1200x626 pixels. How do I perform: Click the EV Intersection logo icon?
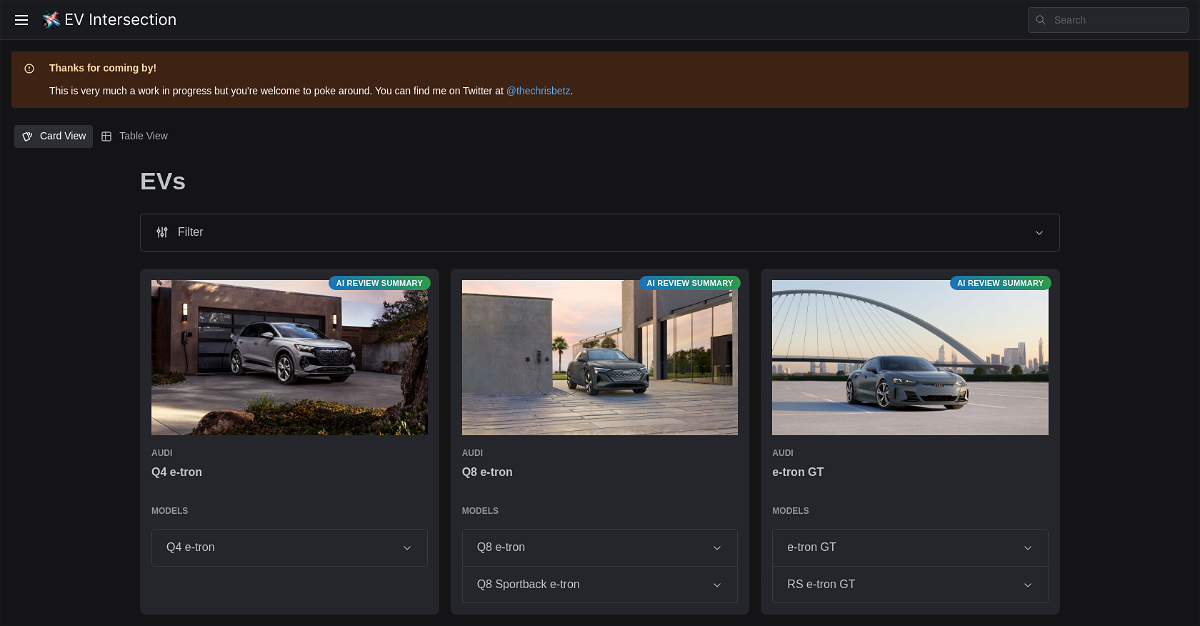click(x=51, y=20)
